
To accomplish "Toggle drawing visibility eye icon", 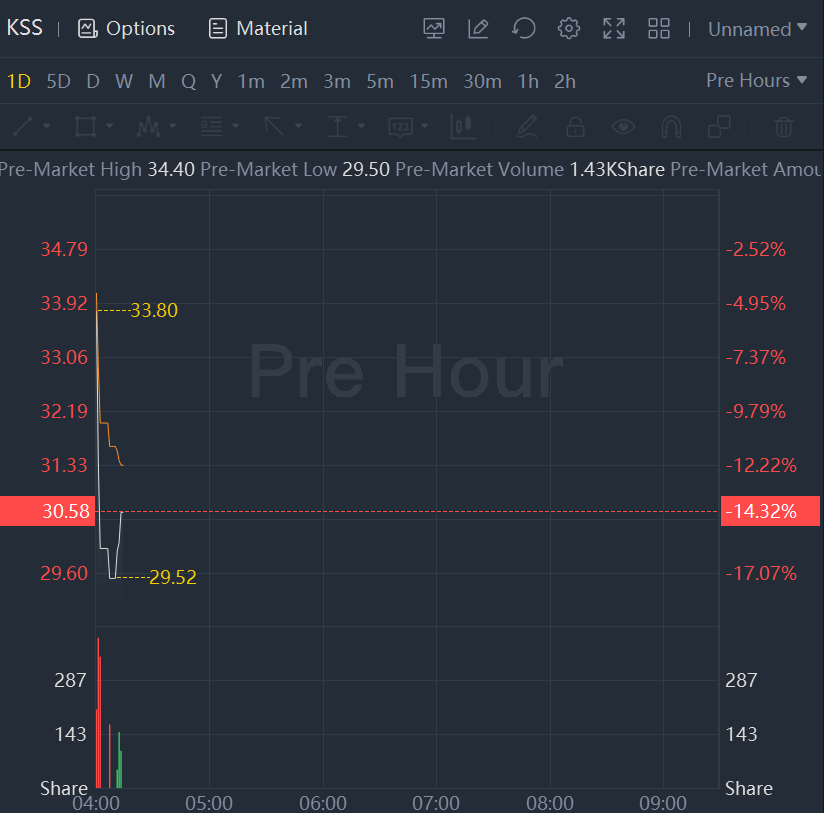I will pos(624,127).
